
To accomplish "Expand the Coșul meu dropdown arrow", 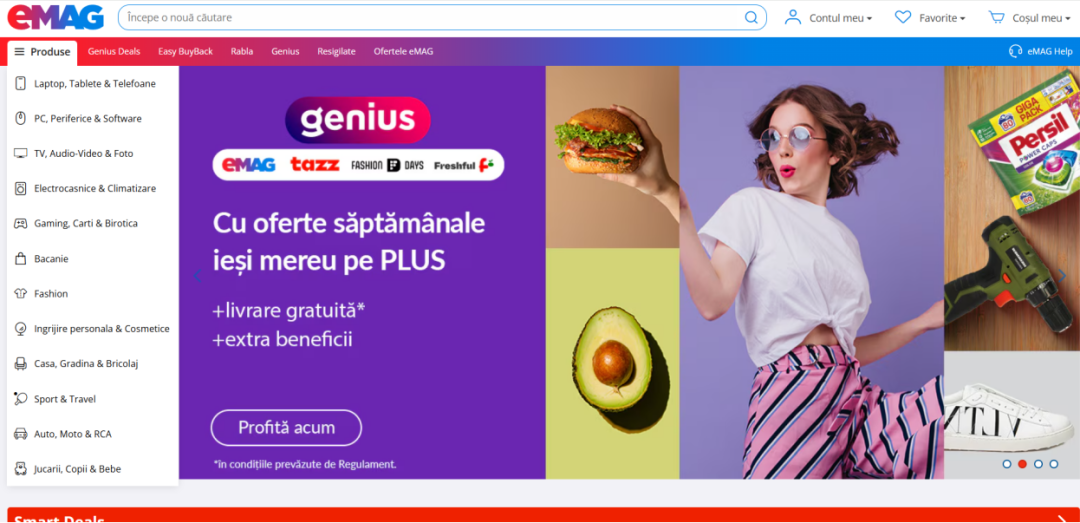I will [x=1068, y=19].
